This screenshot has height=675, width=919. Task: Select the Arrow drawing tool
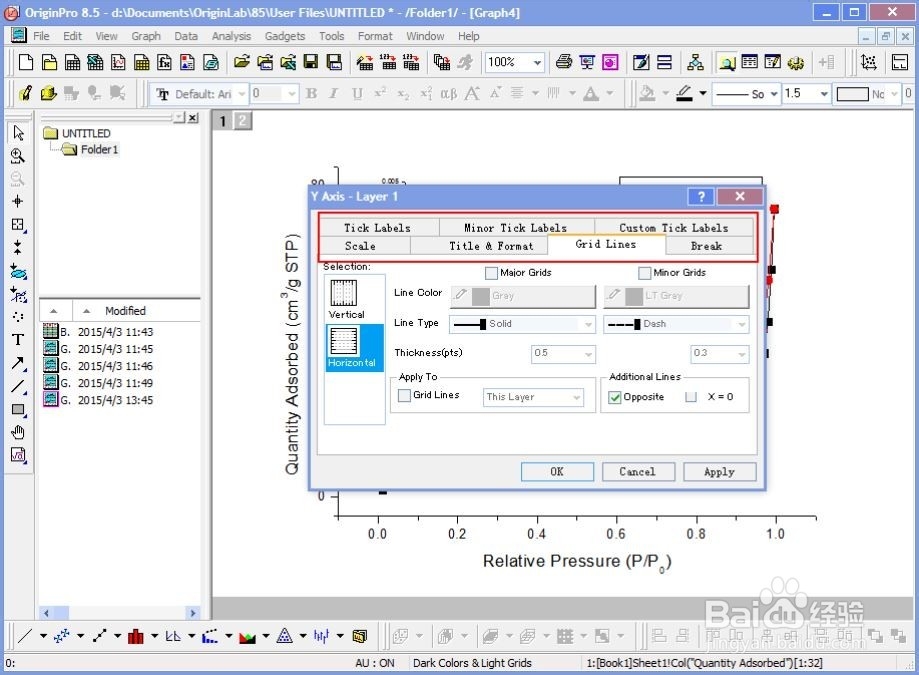(18, 363)
